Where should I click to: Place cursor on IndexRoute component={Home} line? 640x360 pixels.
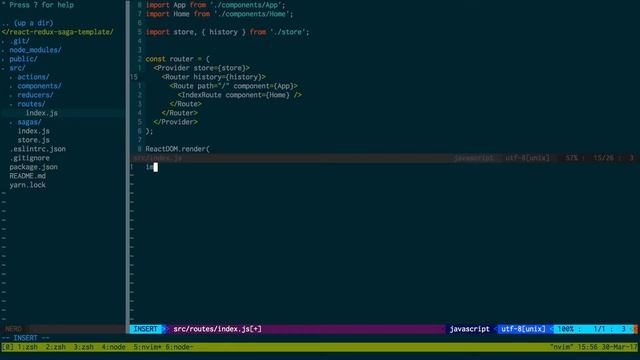point(240,95)
